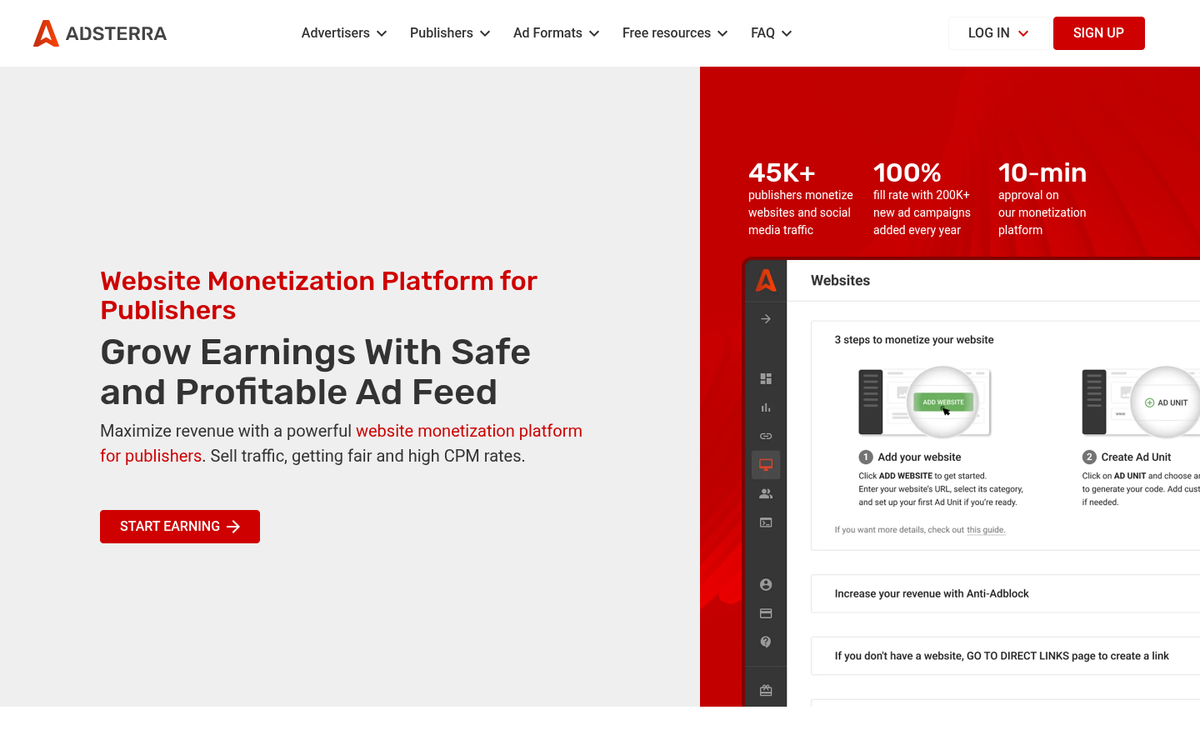Viewport: 1200px width, 750px height.
Task: Open the Advertisers menu
Action: 343,33
